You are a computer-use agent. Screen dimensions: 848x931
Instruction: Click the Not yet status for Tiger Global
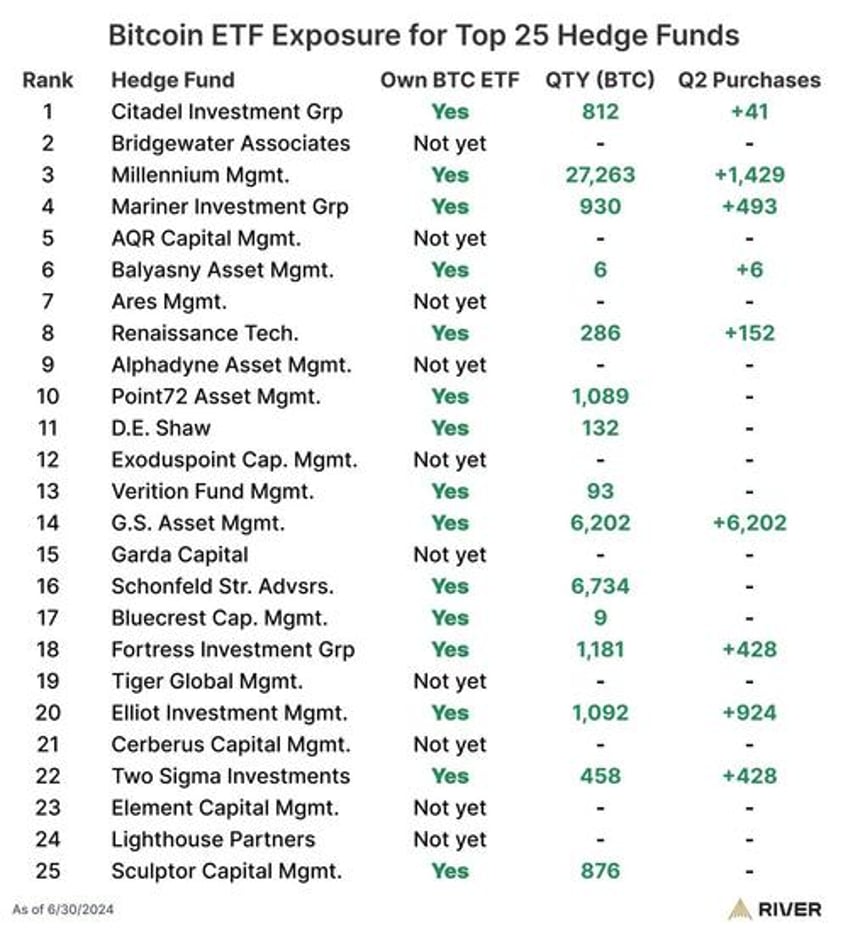coord(450,682)
